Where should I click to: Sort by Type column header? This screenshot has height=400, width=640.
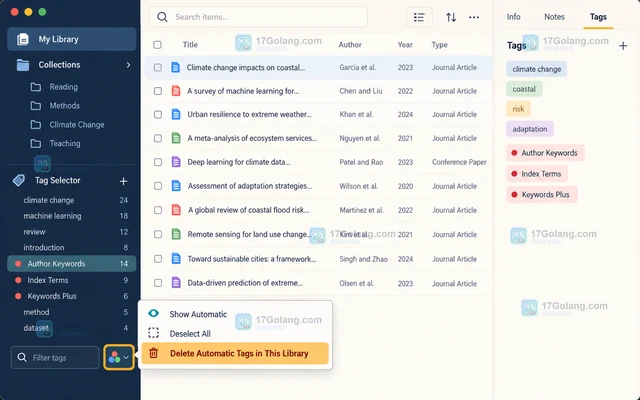440,44
